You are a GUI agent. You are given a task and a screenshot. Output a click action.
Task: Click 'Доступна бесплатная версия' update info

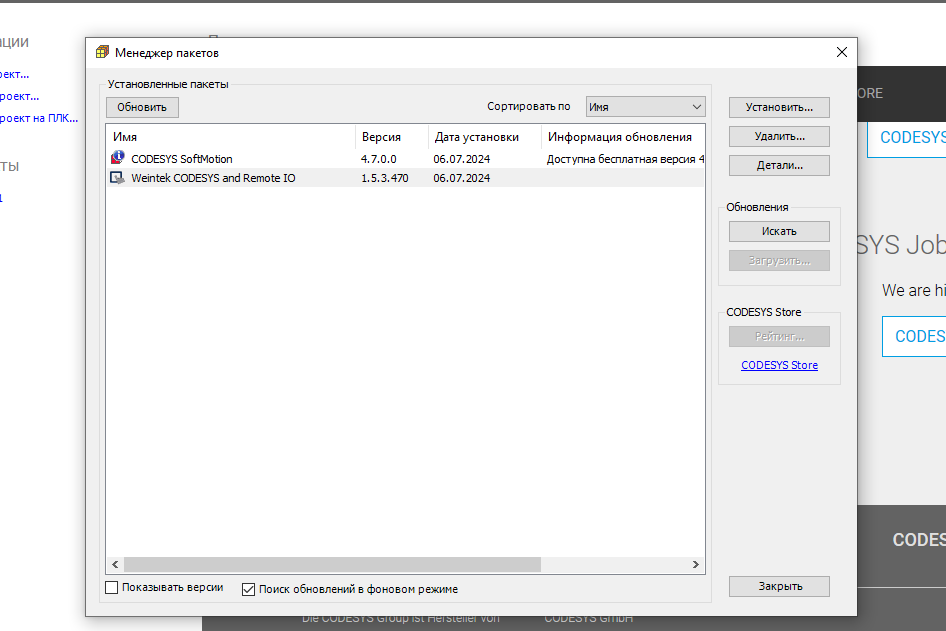click(x=625, y=159)
